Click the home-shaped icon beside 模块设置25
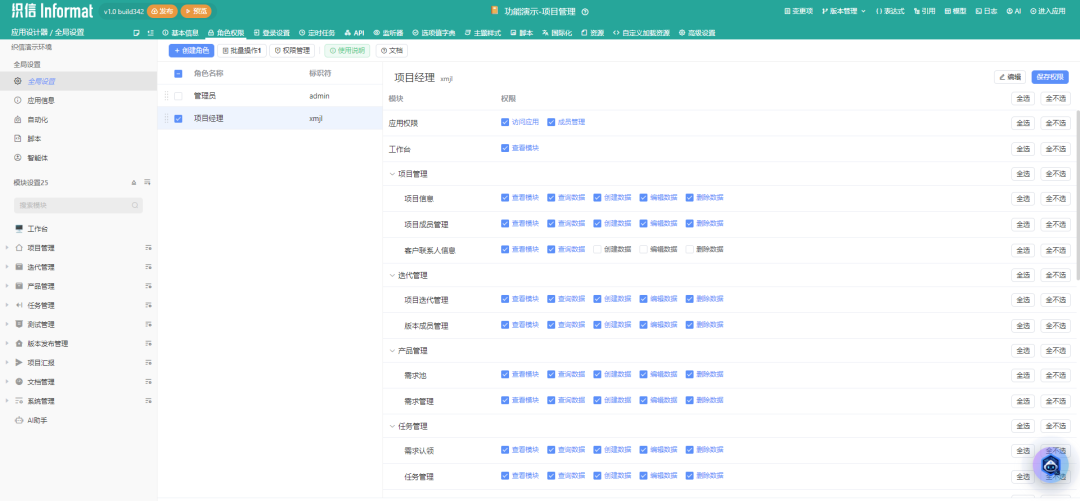 click(x=134, y=183)
